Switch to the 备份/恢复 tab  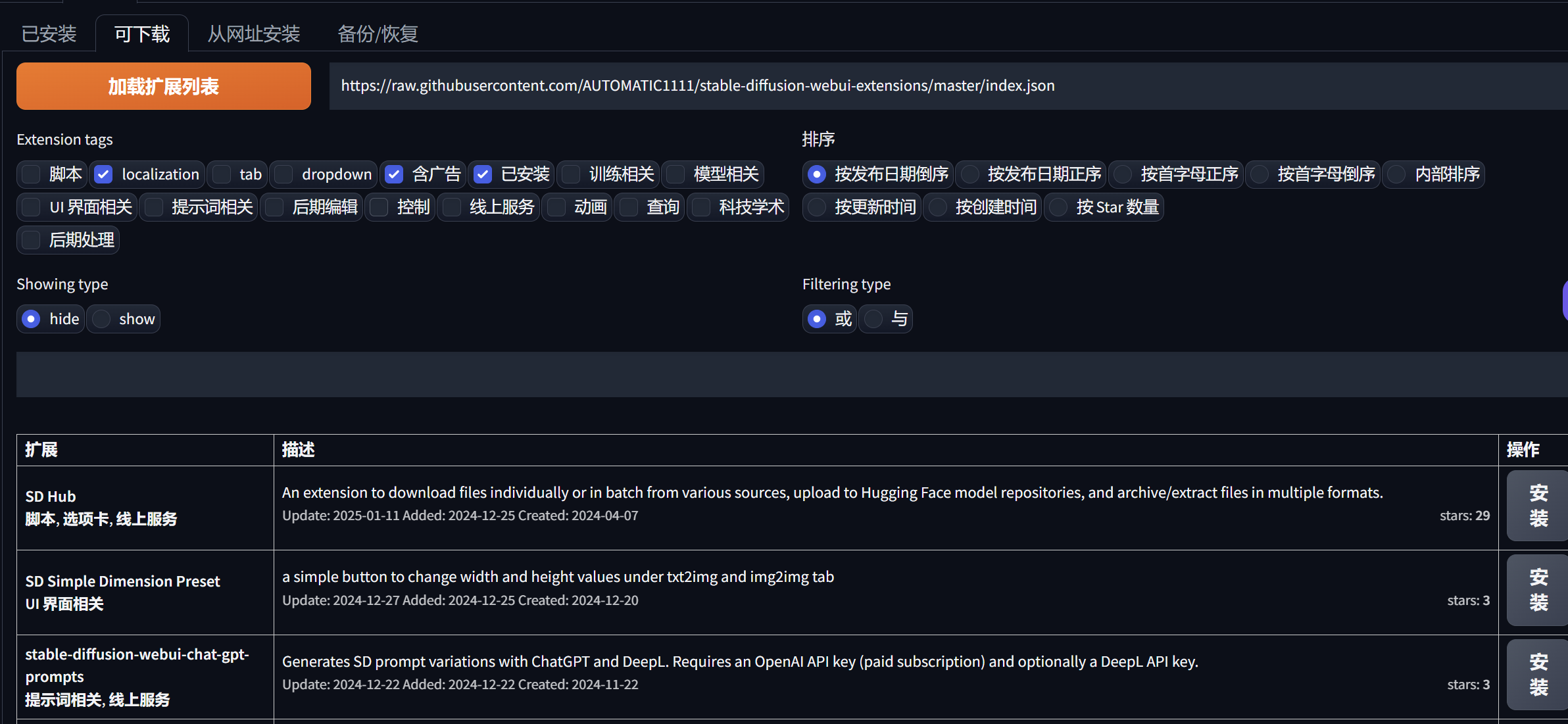(377, 33)
